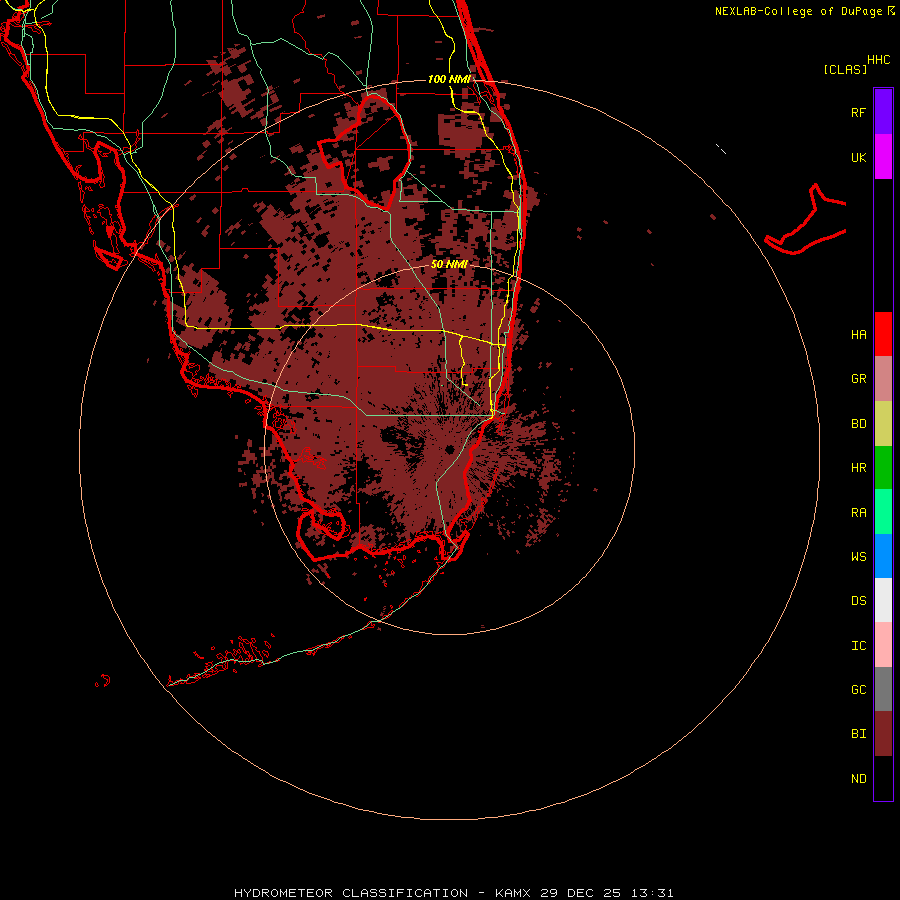Click the UK magenta color swatch

(883, 157)
